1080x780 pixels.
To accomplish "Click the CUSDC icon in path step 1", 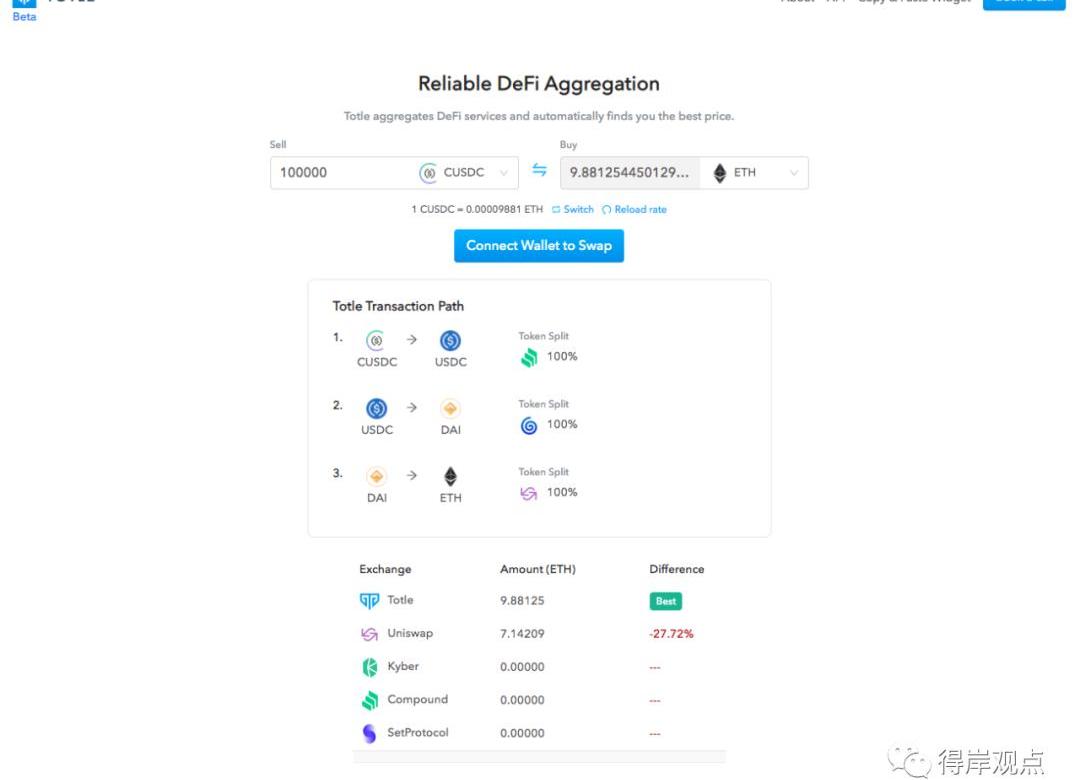I will coord(376,340).
